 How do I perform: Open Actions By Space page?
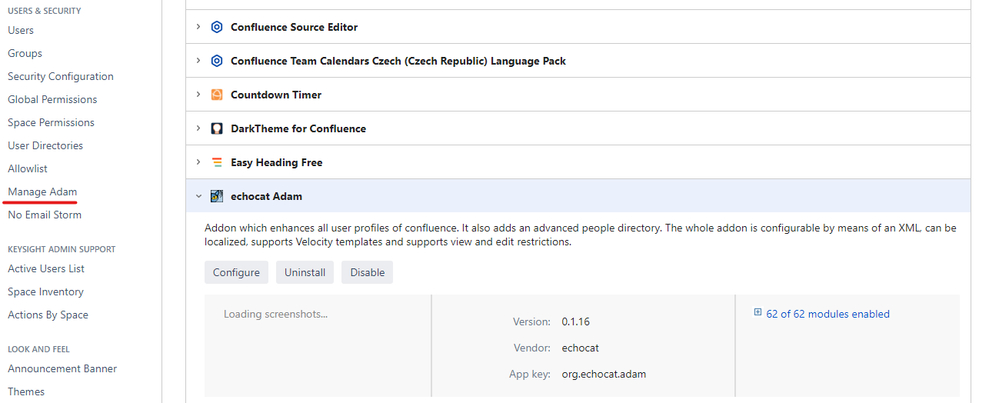tap(48, 315)
